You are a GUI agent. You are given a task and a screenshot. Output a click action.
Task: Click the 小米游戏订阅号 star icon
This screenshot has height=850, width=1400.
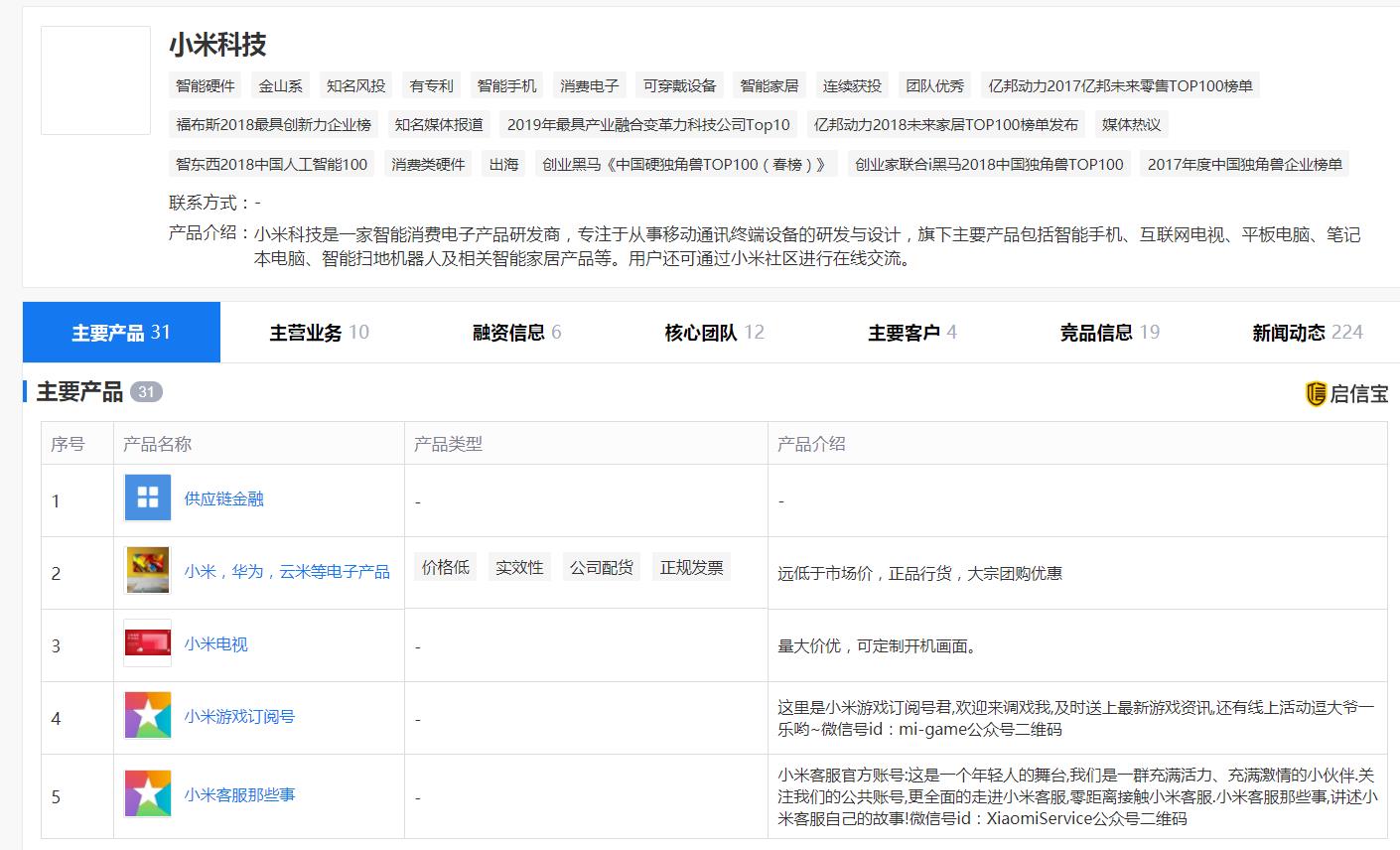coord(148,716)
